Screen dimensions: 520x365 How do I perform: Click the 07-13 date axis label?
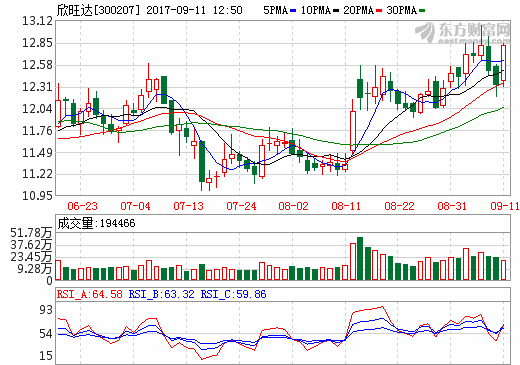(188, 206)
